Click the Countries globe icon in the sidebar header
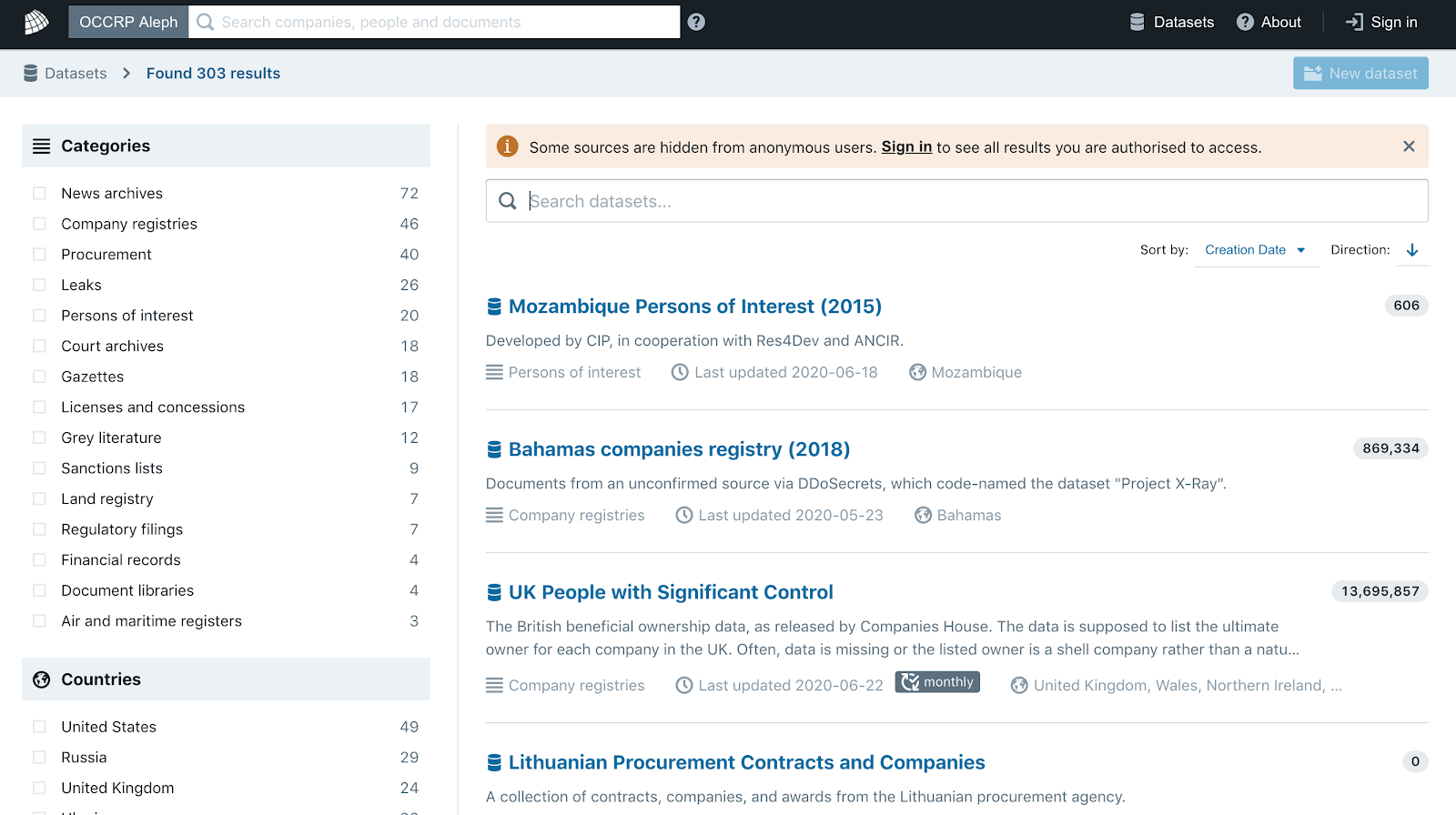 [x=41, y=679]
